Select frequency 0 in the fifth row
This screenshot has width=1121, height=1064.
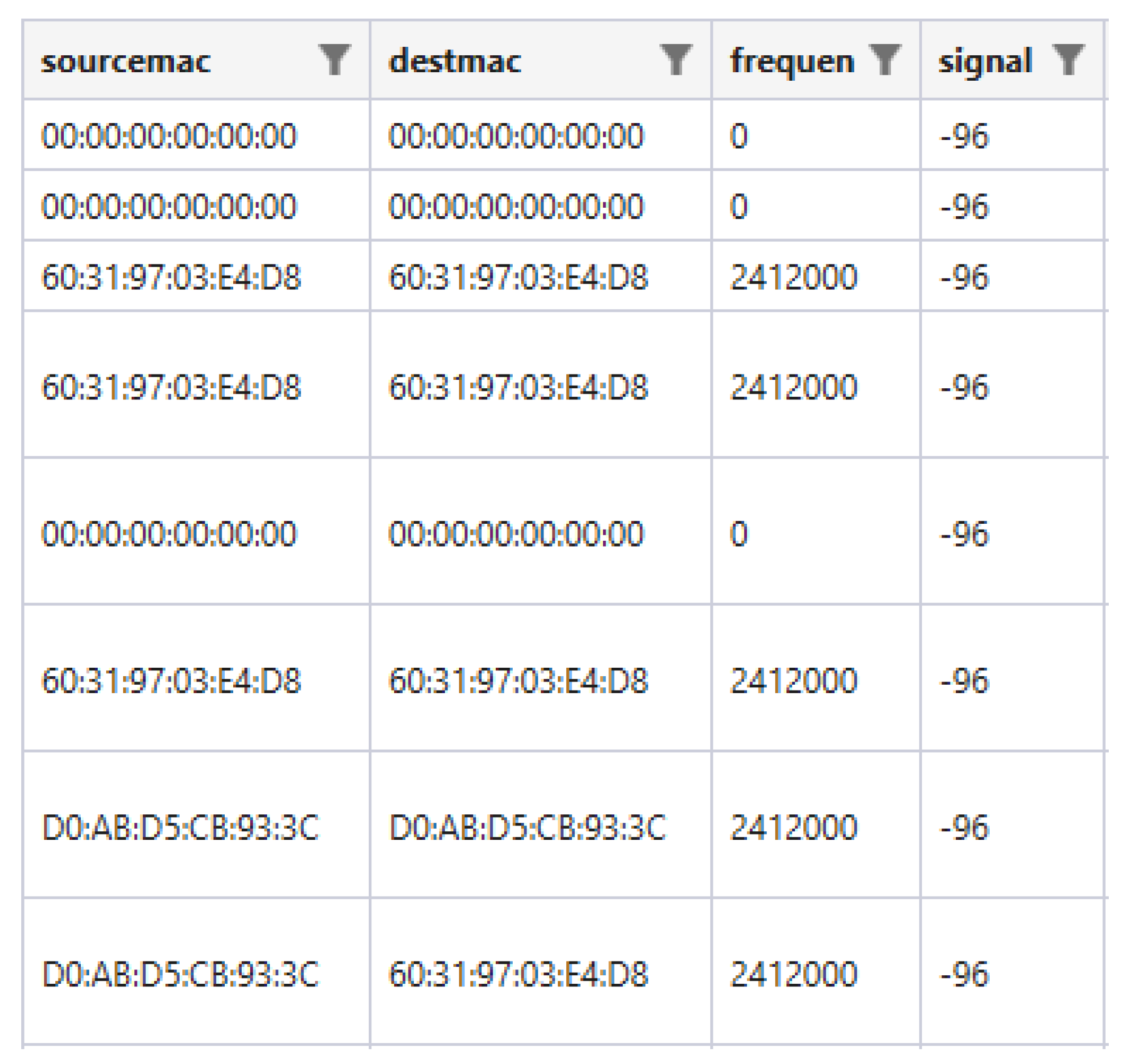click(x=738, y=534)
